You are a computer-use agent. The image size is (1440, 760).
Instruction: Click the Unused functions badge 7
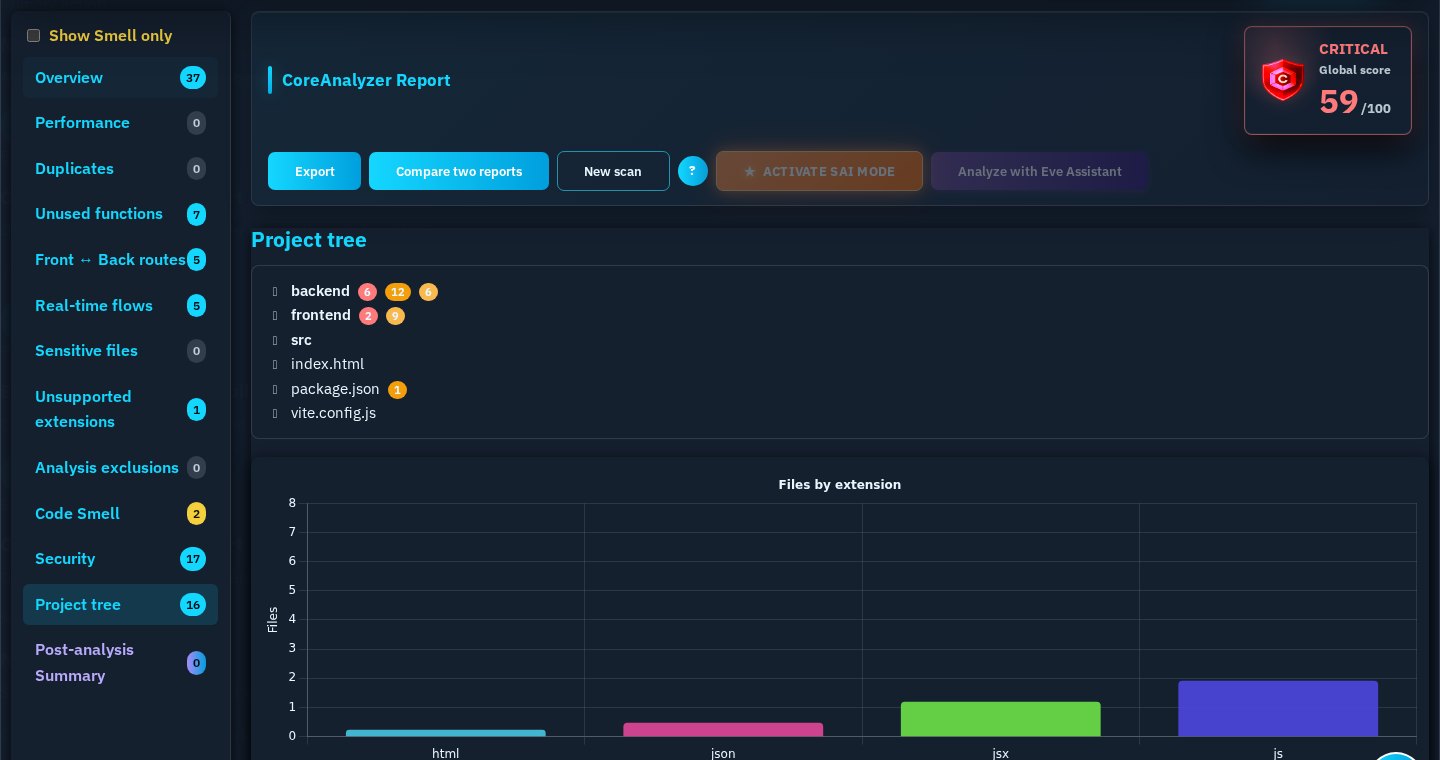click(196, 214)
